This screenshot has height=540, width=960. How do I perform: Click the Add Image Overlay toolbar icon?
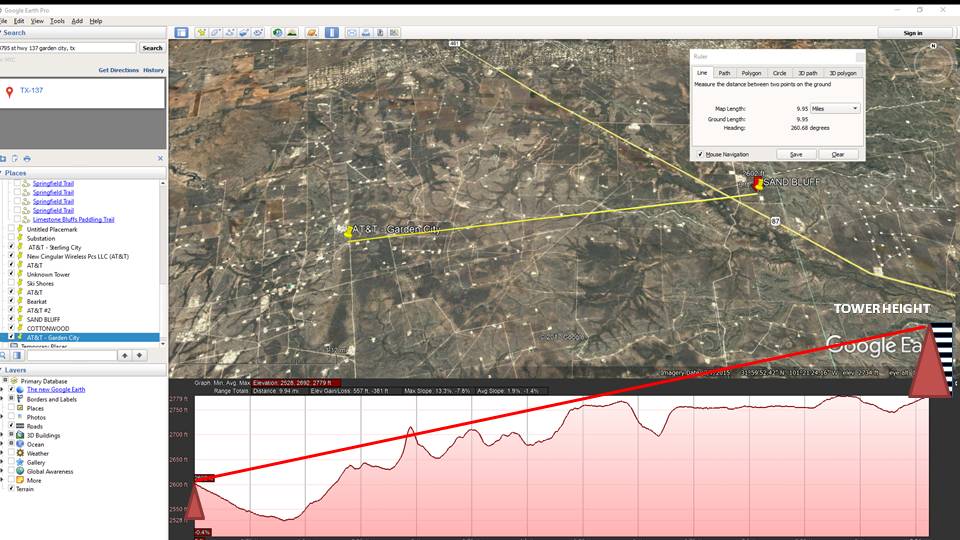[244, 32]
